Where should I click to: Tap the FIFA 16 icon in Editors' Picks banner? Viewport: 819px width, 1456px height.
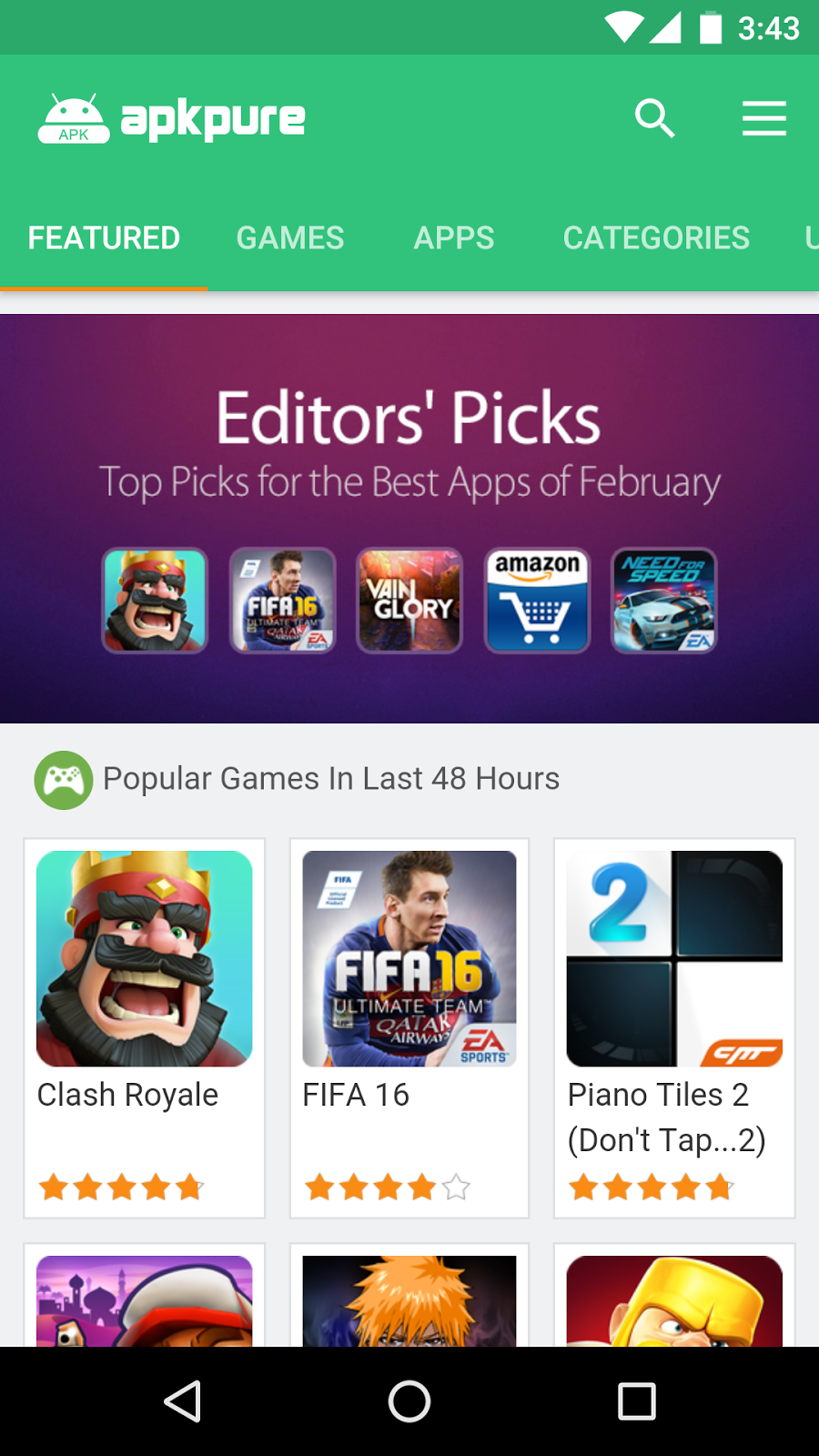click(x=282, y=601)
